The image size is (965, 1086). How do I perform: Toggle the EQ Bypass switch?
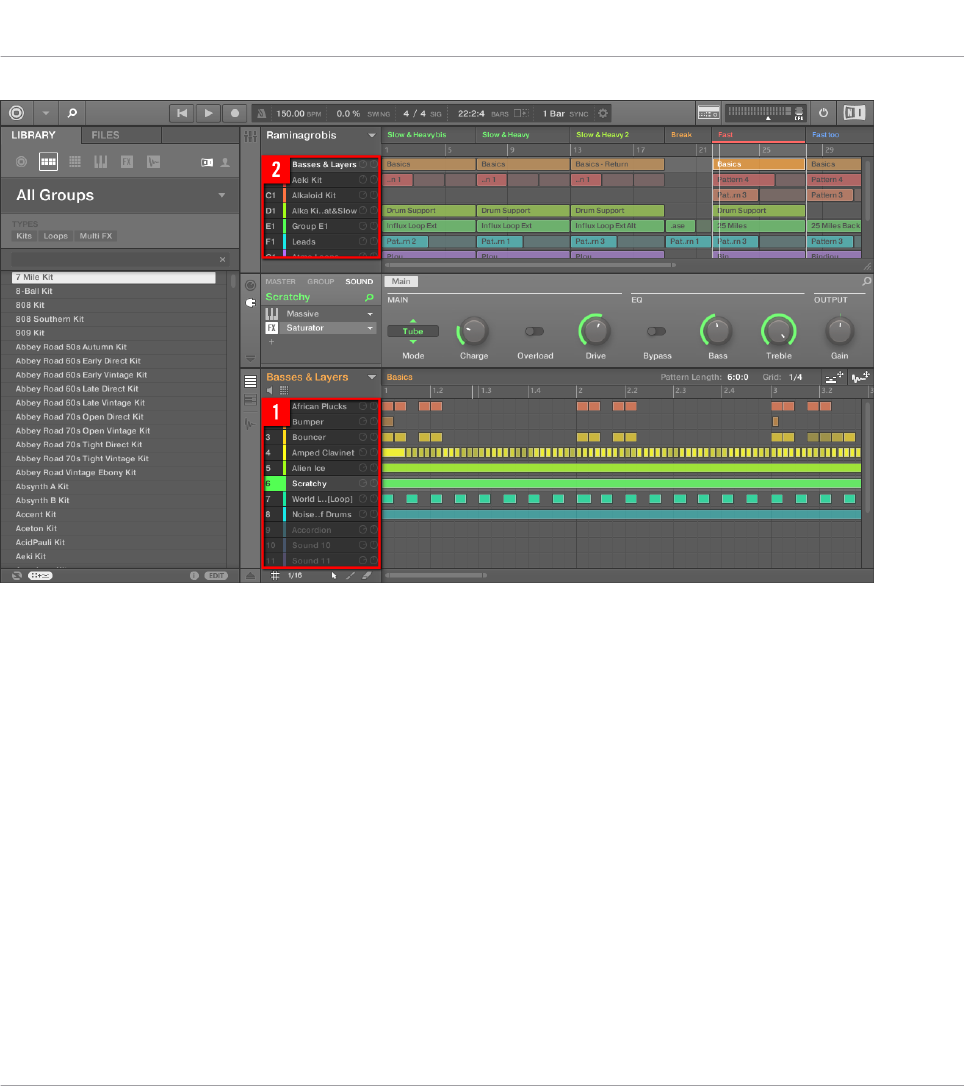656,332
